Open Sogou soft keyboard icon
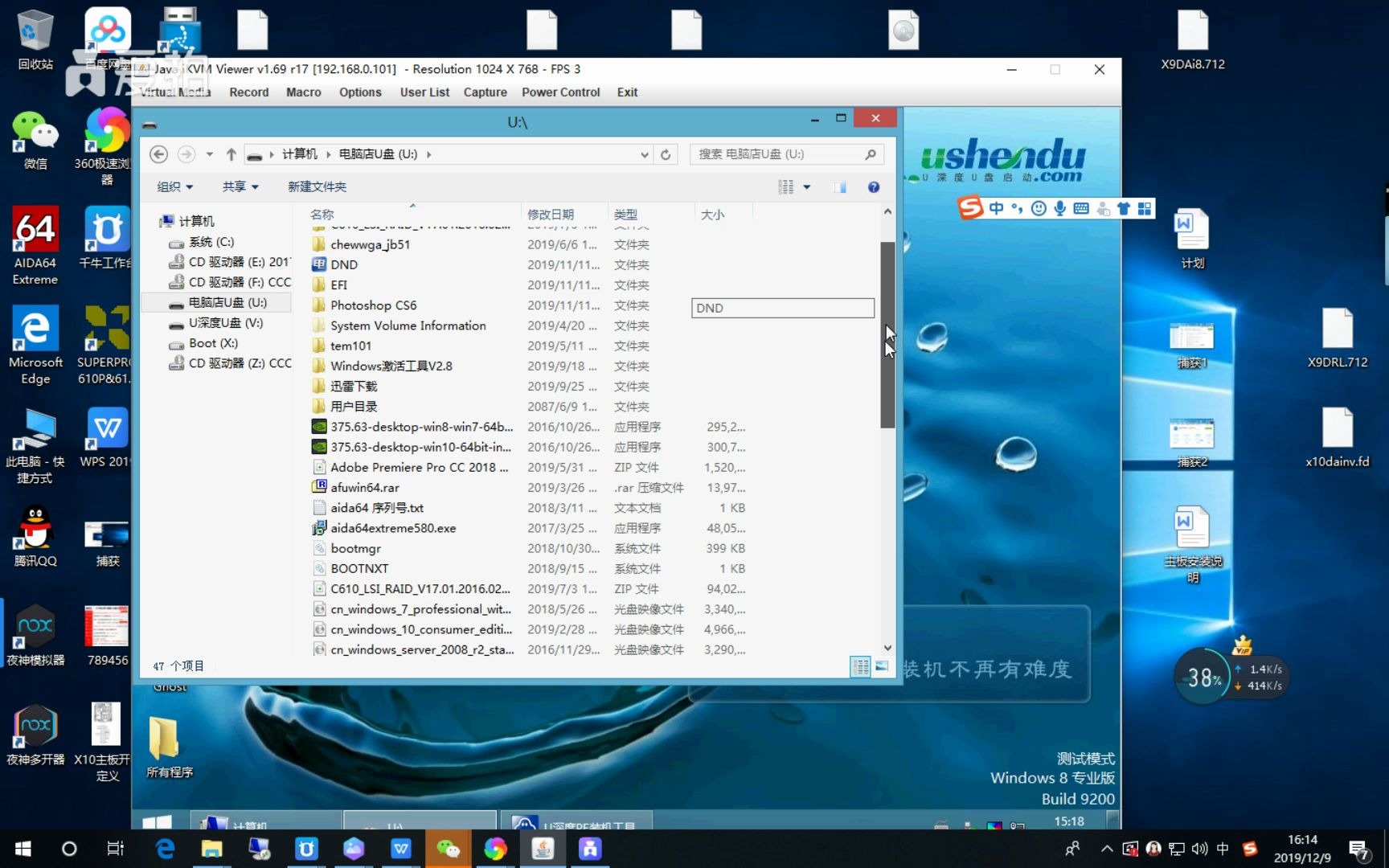Image resolution: width=1389 pixels, height=868 pixels. [x=1081, y=209]
